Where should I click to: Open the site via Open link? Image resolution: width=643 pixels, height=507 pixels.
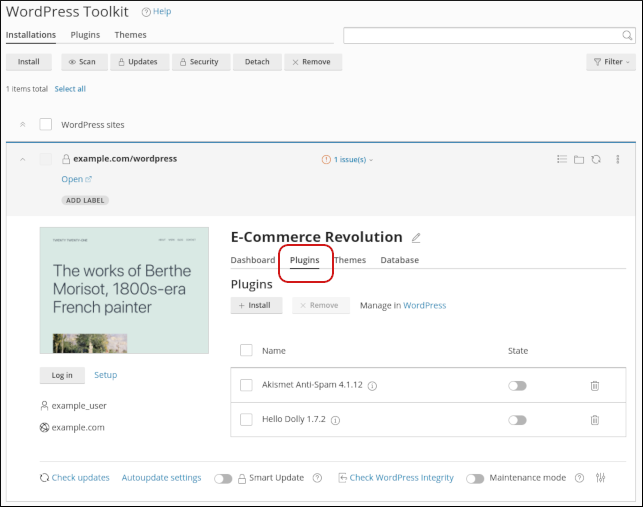point(76,179)
